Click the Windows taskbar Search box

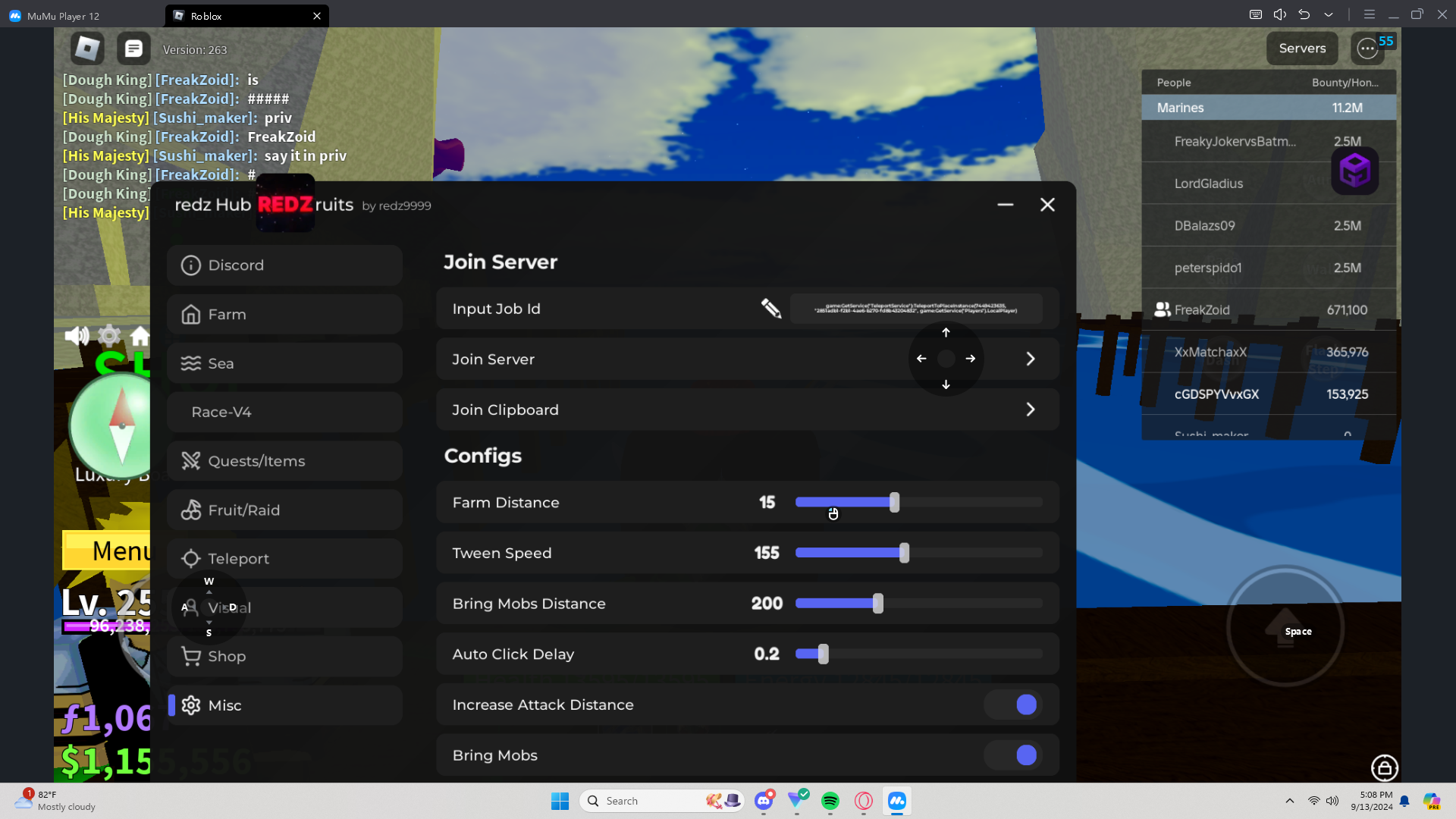coord(661,801)
